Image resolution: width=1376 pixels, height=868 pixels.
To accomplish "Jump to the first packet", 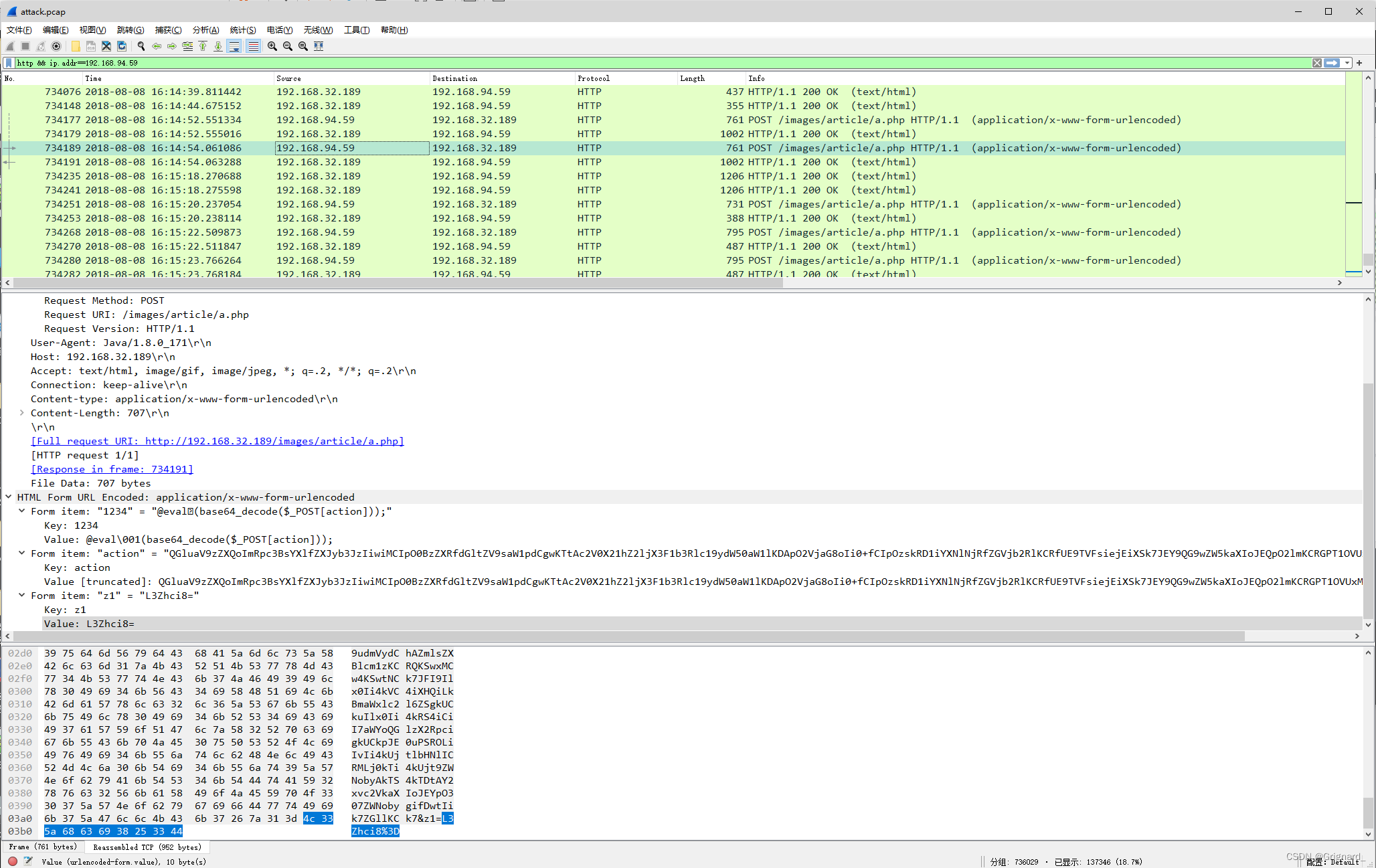I will point(203,46).
